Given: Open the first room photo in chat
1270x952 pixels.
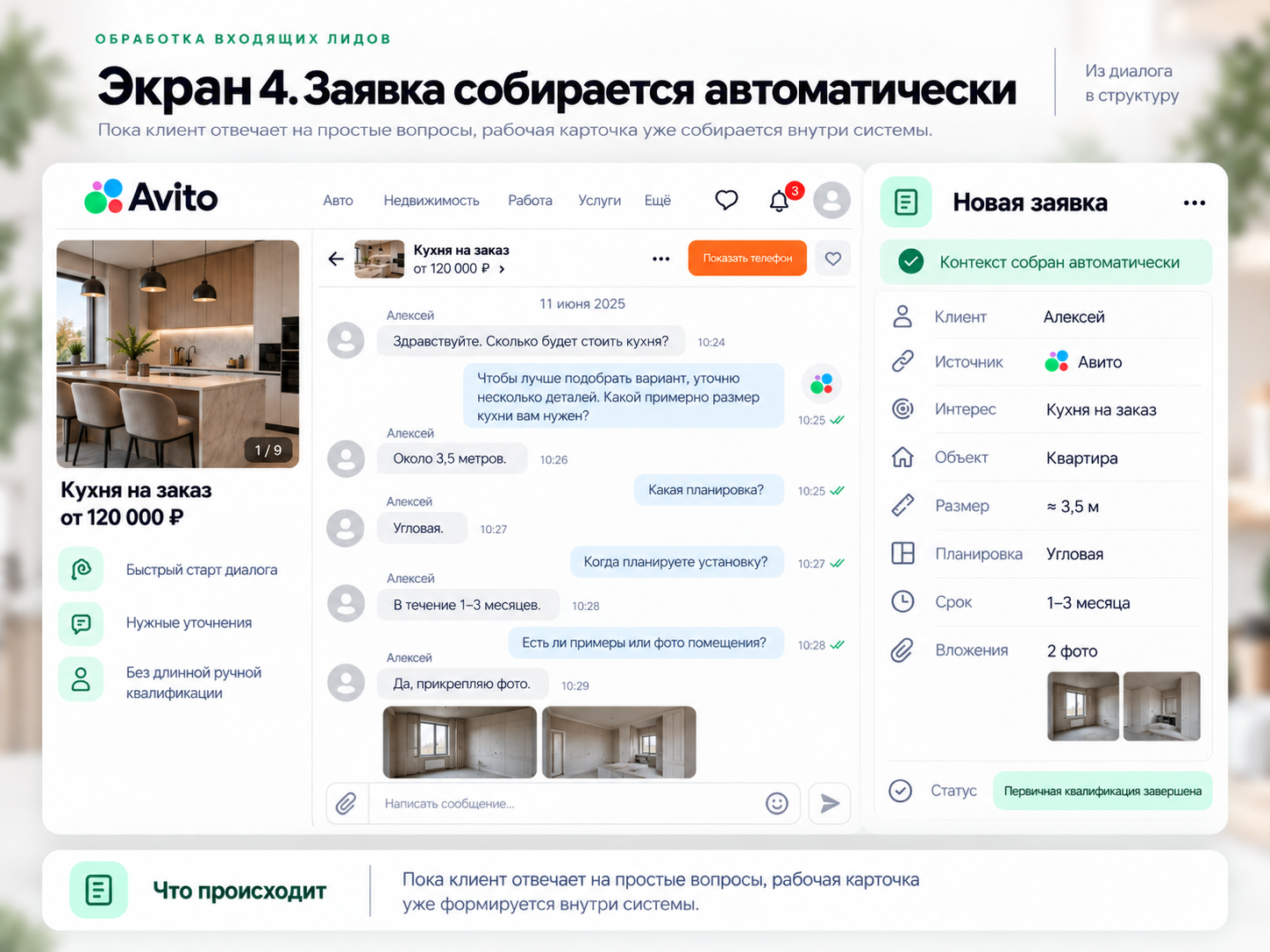Looking at the screenshot, I should click(x=460, y=742).
